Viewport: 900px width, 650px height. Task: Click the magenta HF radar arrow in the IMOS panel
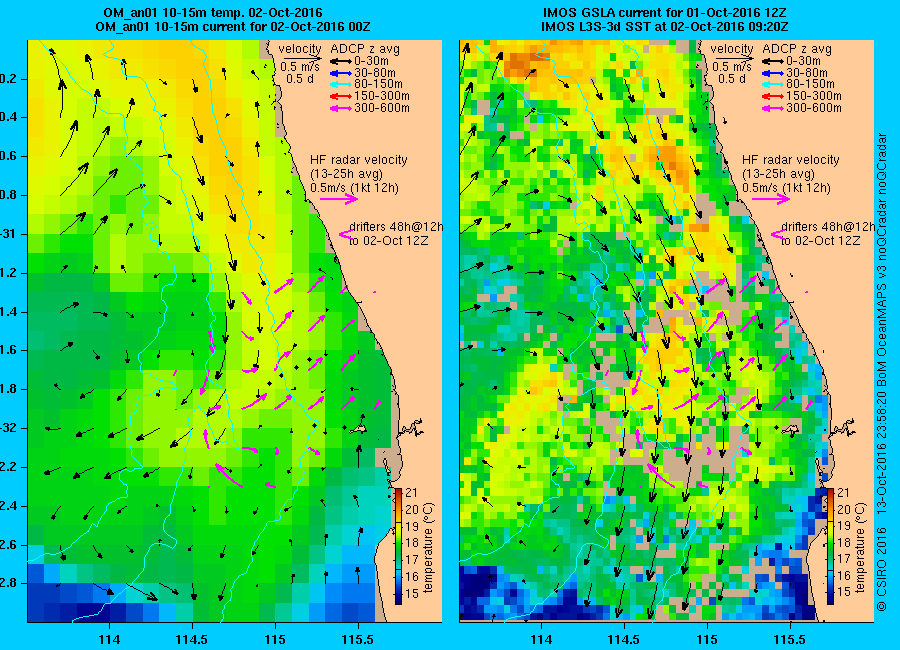click(771, 199)
